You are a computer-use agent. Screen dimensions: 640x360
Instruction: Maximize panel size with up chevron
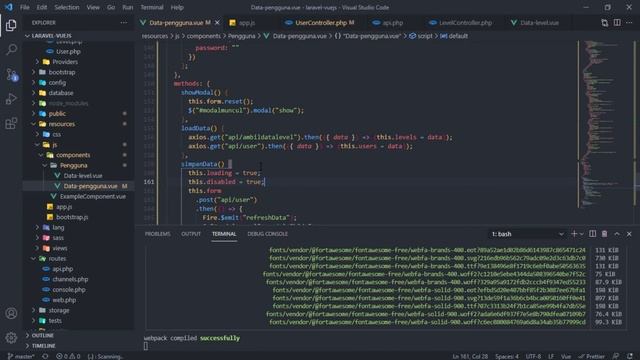(617, 234)
